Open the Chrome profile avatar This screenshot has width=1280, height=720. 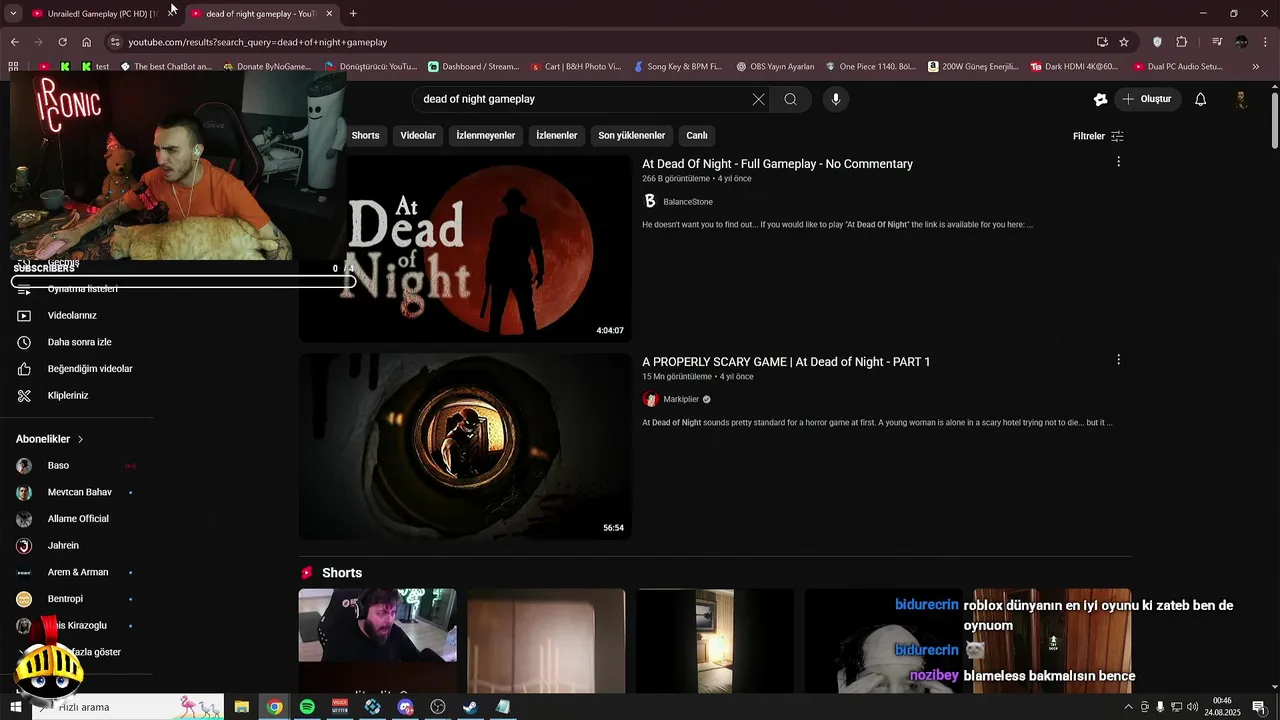(1241, 42)
